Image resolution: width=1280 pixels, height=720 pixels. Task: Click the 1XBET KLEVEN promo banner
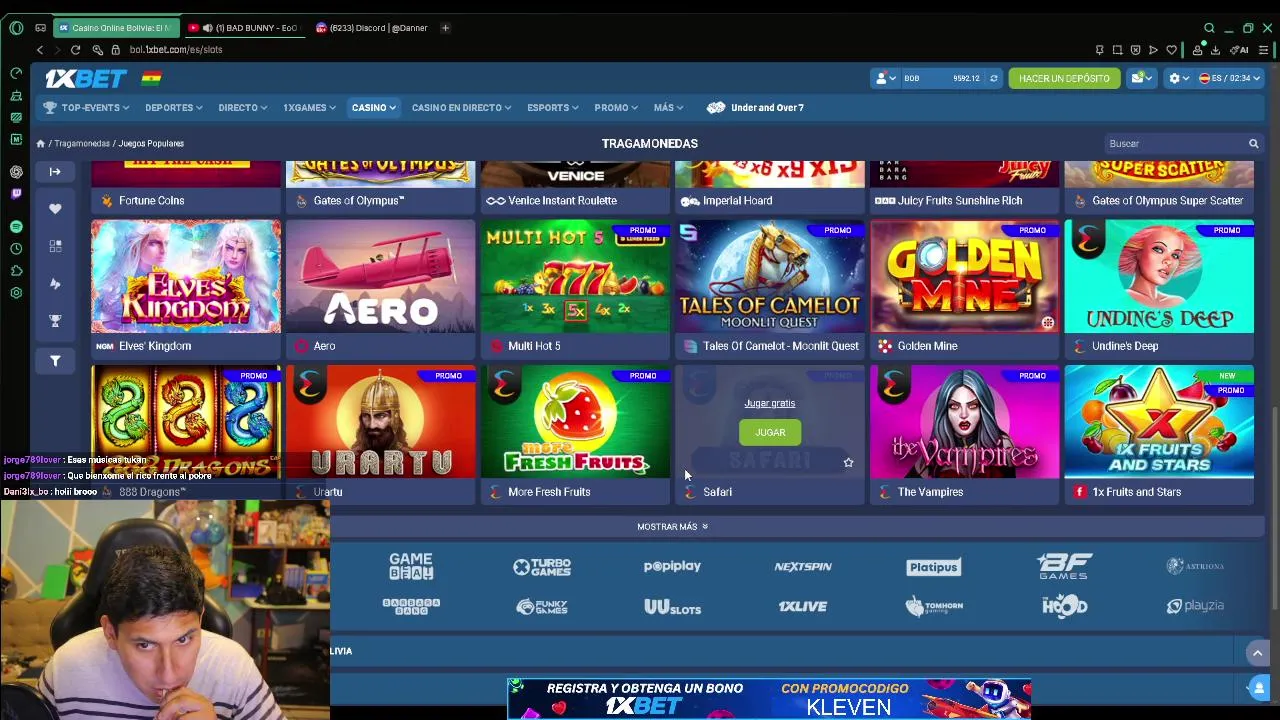[x=769, y=699]
